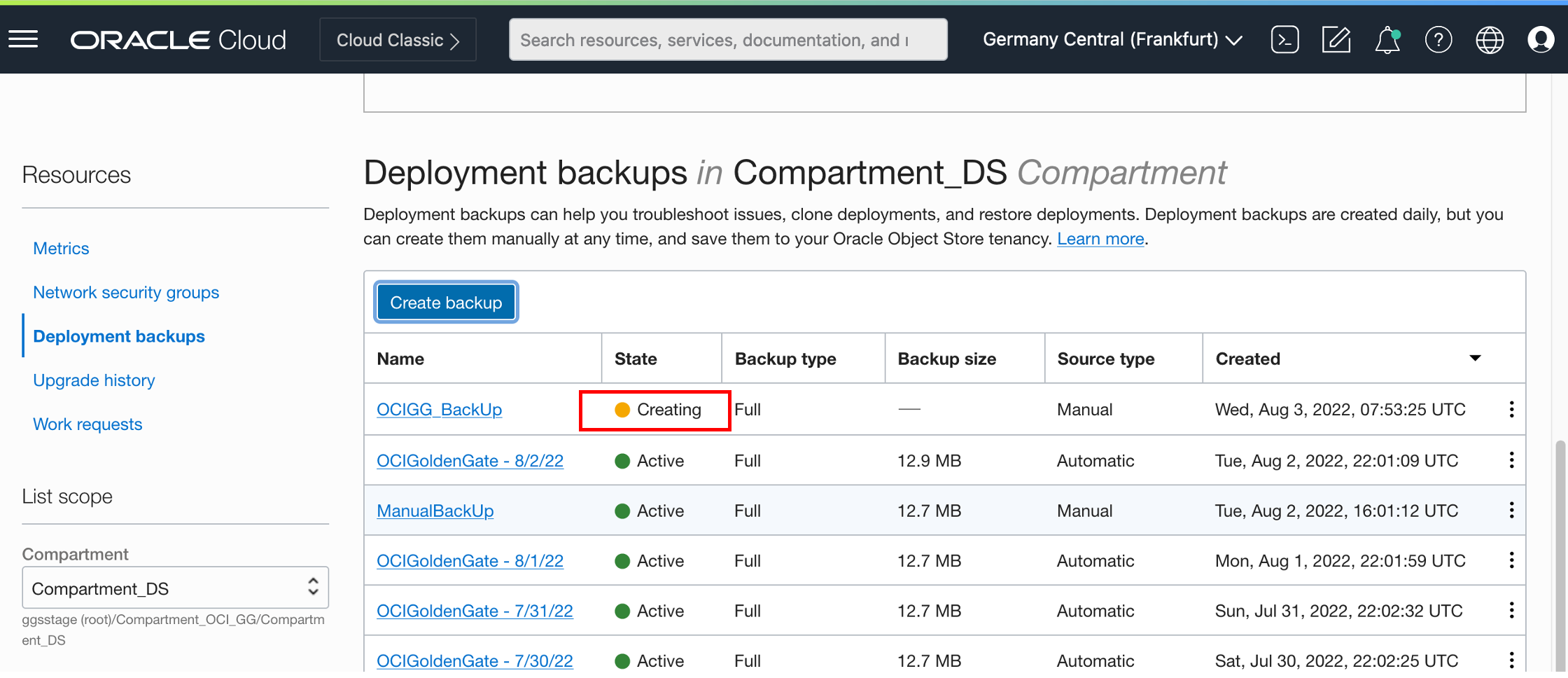Select Deployment backups in Resources sidebar

point(118,336)
